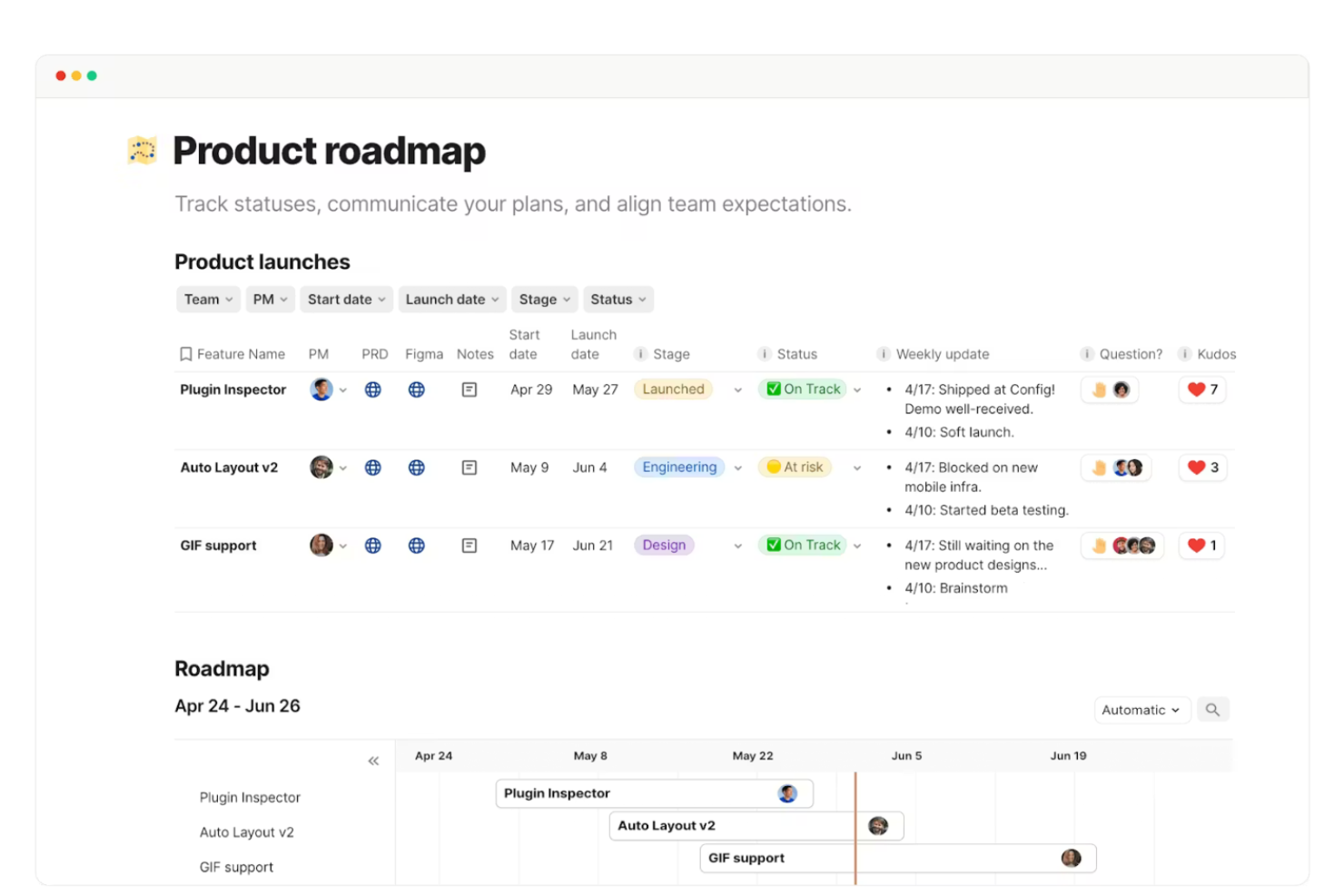Select GIF support bar on timeline

[898, 858]
